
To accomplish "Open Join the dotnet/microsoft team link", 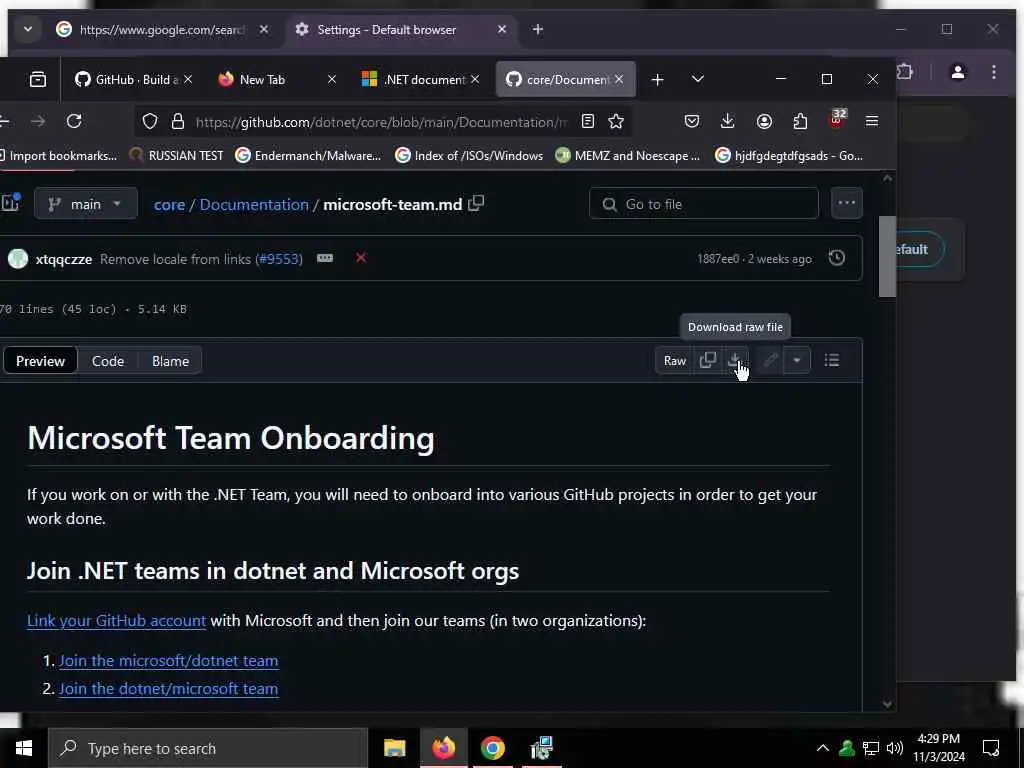I will click(x=168, y=688).
